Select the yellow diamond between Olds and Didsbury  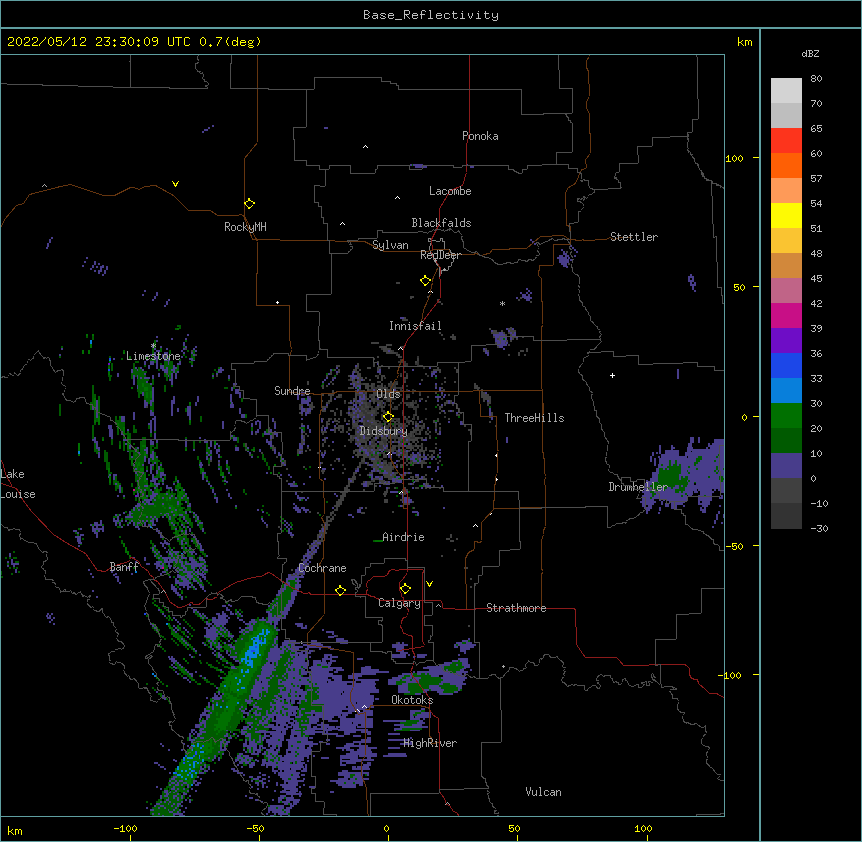tap(388, 416)
